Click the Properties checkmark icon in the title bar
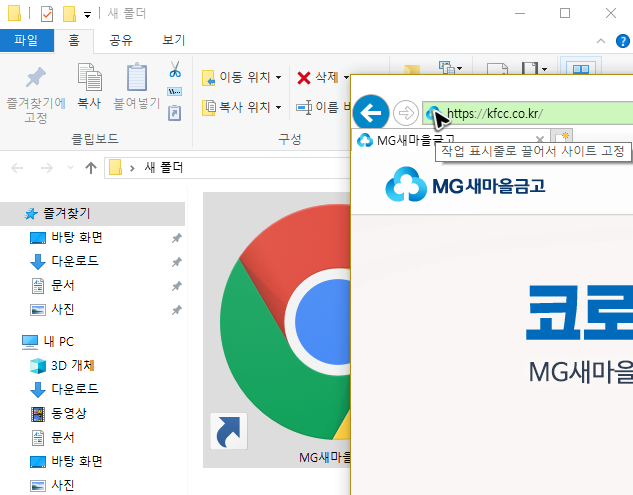 pos(47,14)
